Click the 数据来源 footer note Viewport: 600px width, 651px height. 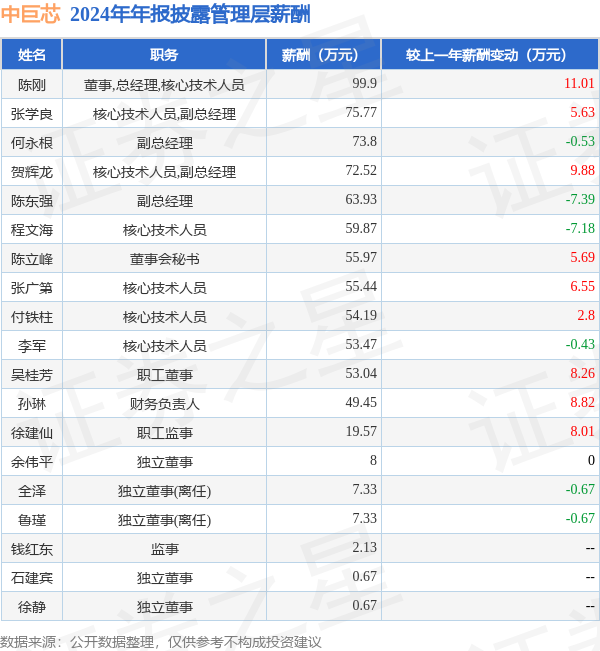160,642
